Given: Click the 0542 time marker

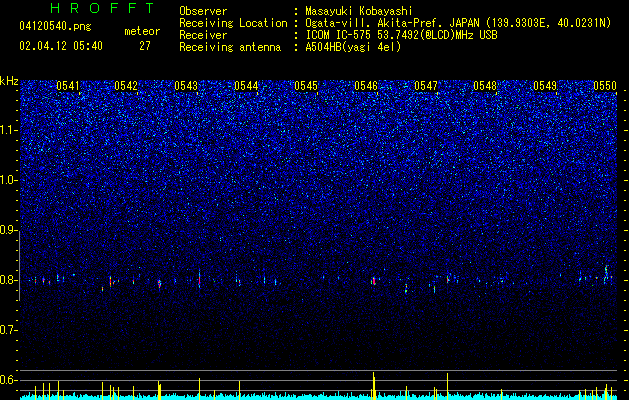Looking at the screenshot, I should (126, 86).
